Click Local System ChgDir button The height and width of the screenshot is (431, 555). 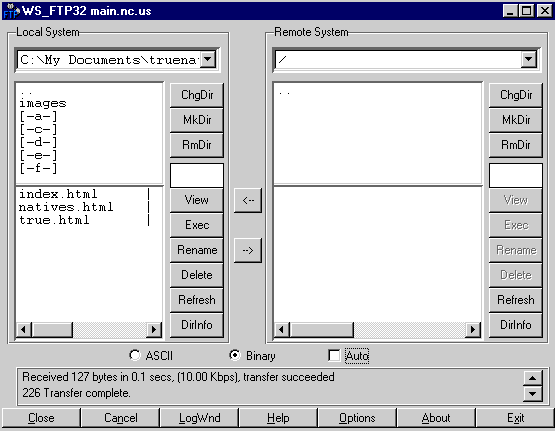197,95
